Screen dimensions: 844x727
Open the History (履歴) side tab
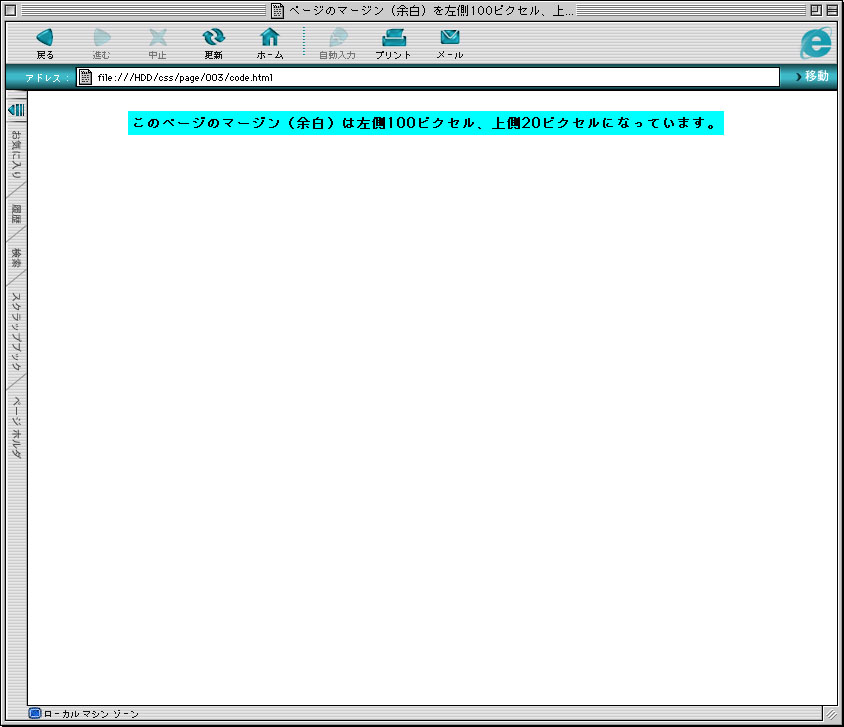[x=16, y=214]
